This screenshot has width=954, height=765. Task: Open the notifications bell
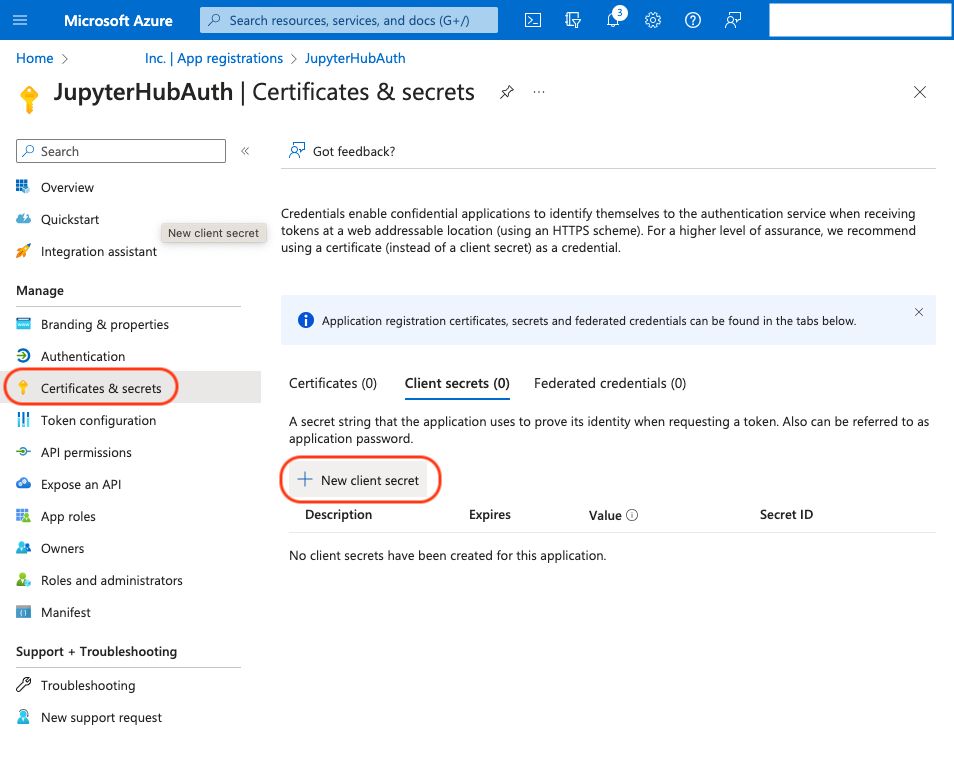pos(614,20)
